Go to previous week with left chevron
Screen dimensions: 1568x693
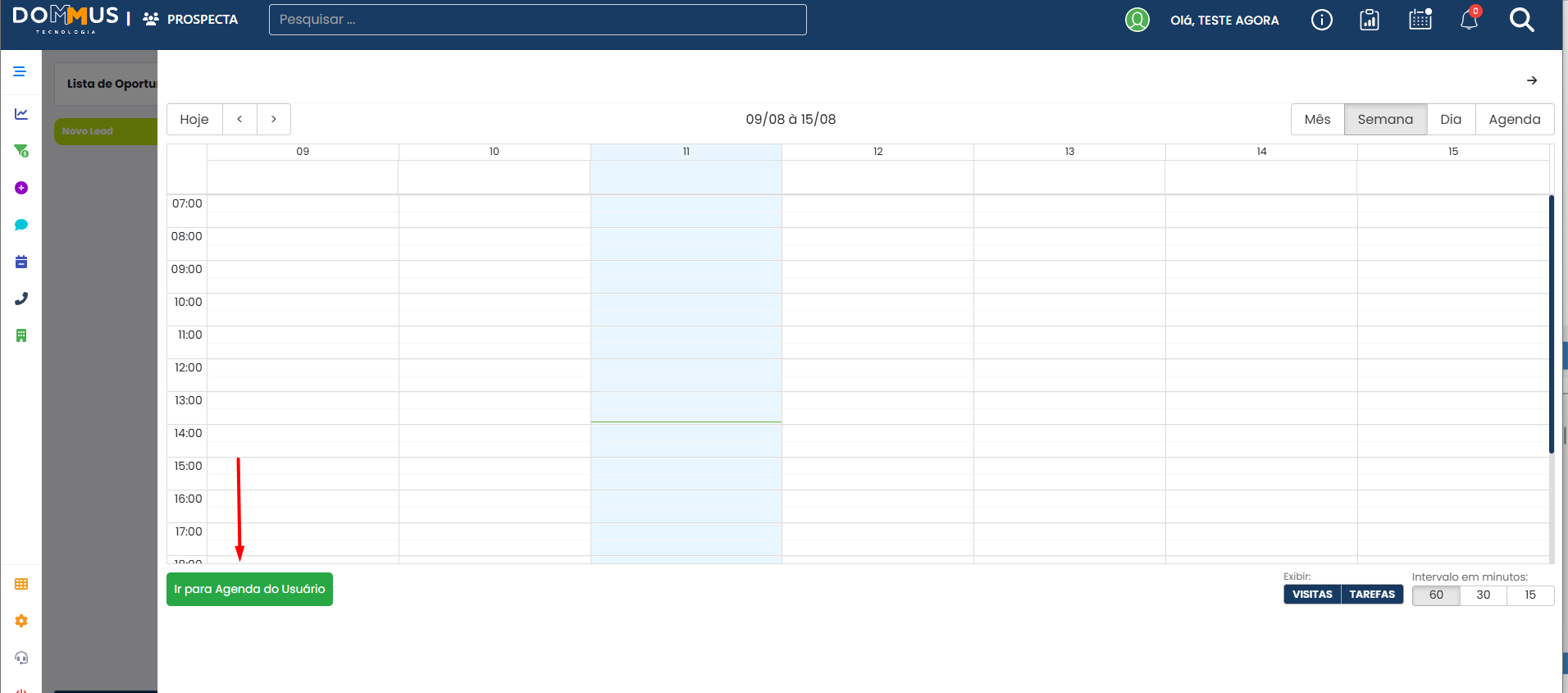click(239, 119)
